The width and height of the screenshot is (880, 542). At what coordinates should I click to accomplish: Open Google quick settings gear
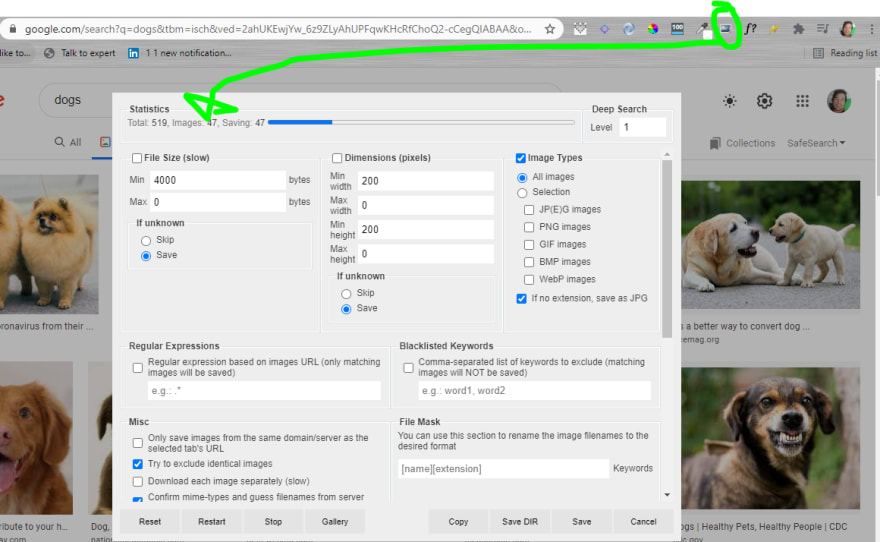pos(764,101)
